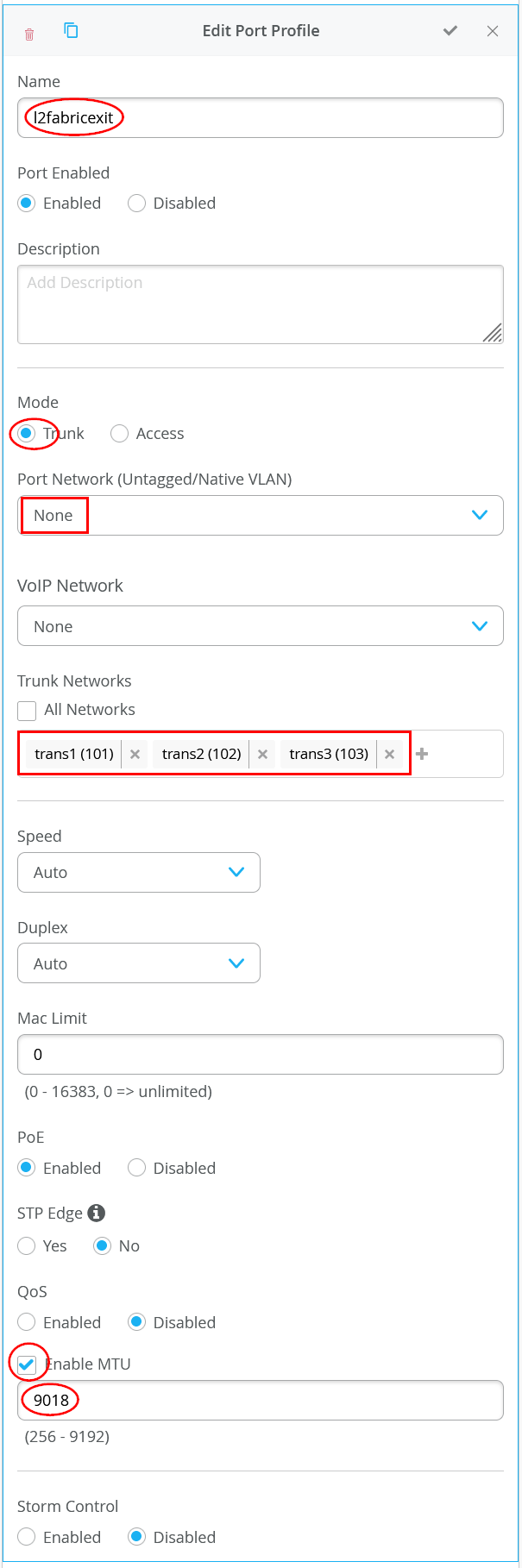This screenshot has height=1568, width=522.
Task: Select Access mode radio button
Action: point(120,433)
